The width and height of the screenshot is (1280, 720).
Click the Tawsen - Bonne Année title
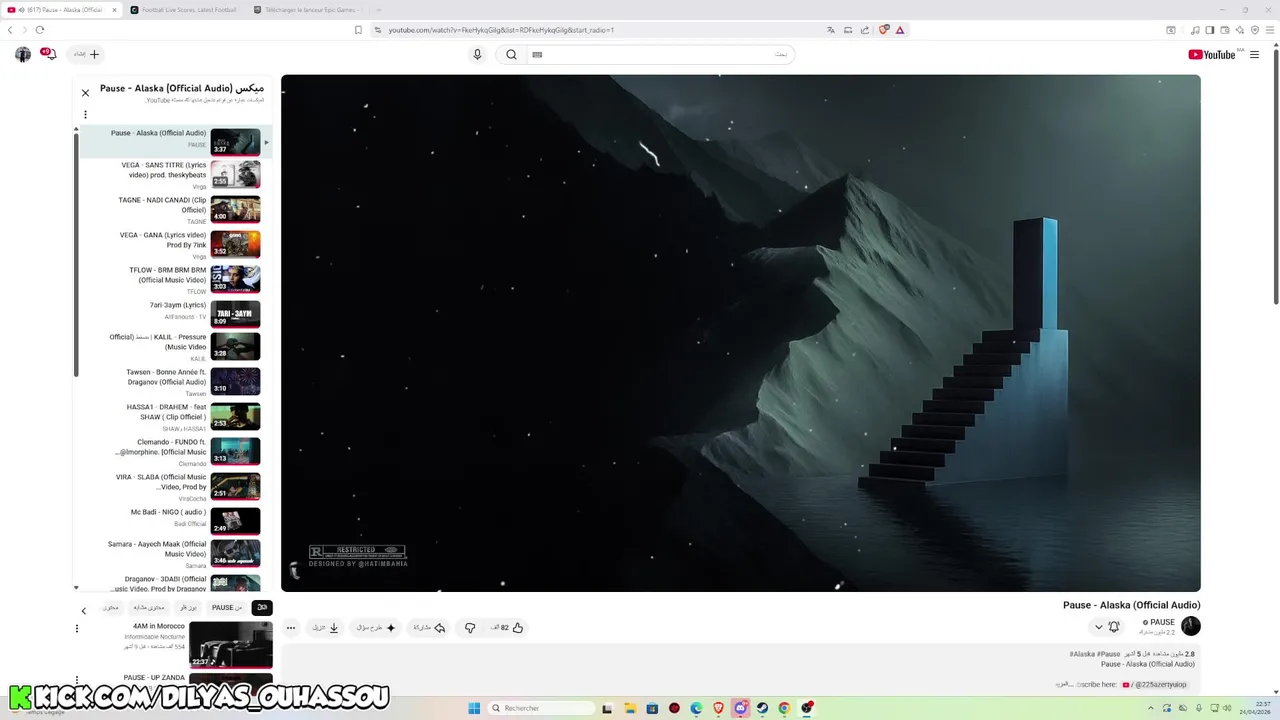click(x=166, y=377)
